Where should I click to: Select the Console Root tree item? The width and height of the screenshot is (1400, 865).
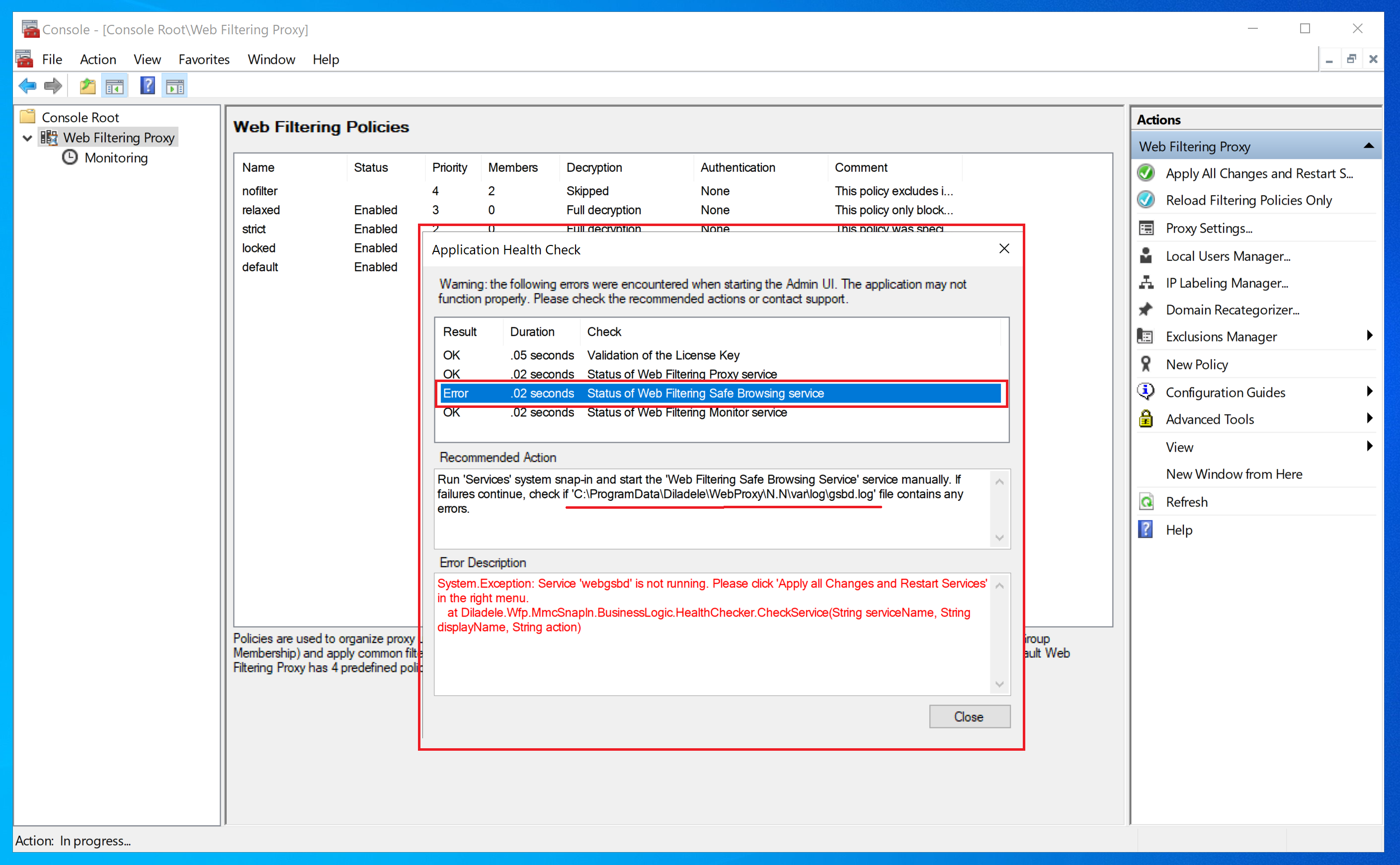pos(80,117)
